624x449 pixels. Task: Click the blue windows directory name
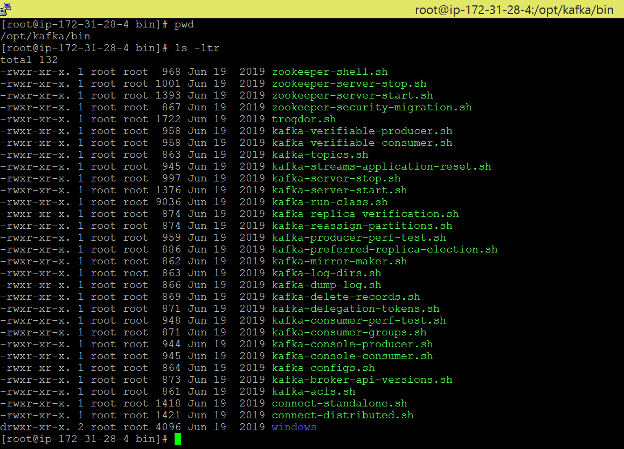294,427
